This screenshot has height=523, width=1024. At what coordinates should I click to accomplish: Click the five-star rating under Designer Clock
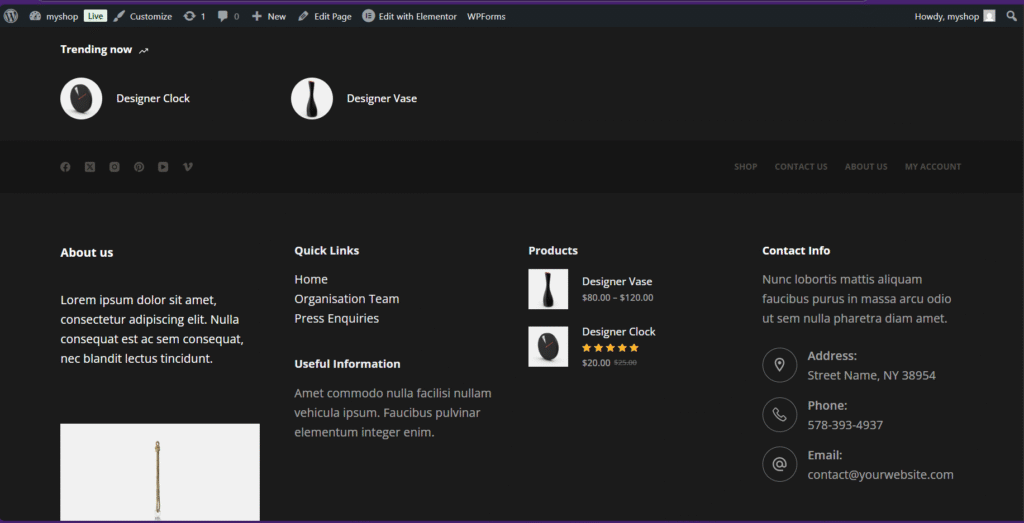[610, 348]
